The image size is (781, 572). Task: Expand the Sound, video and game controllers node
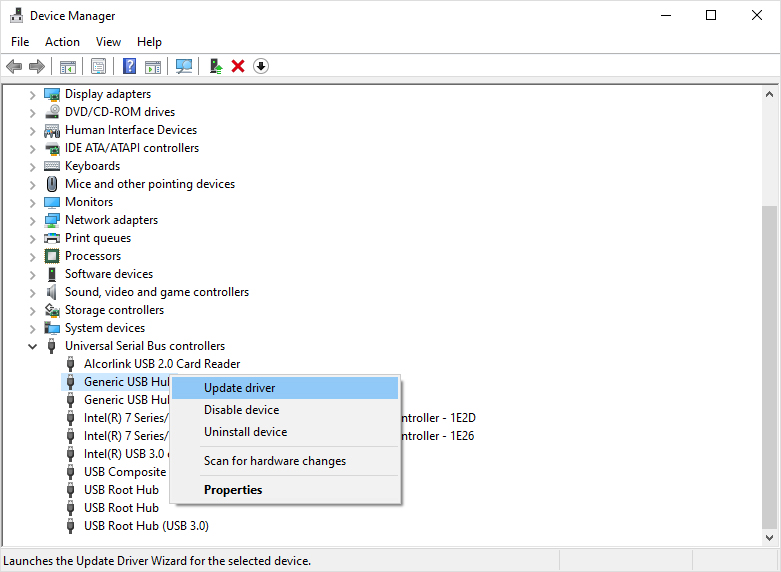tap(32, 292)
